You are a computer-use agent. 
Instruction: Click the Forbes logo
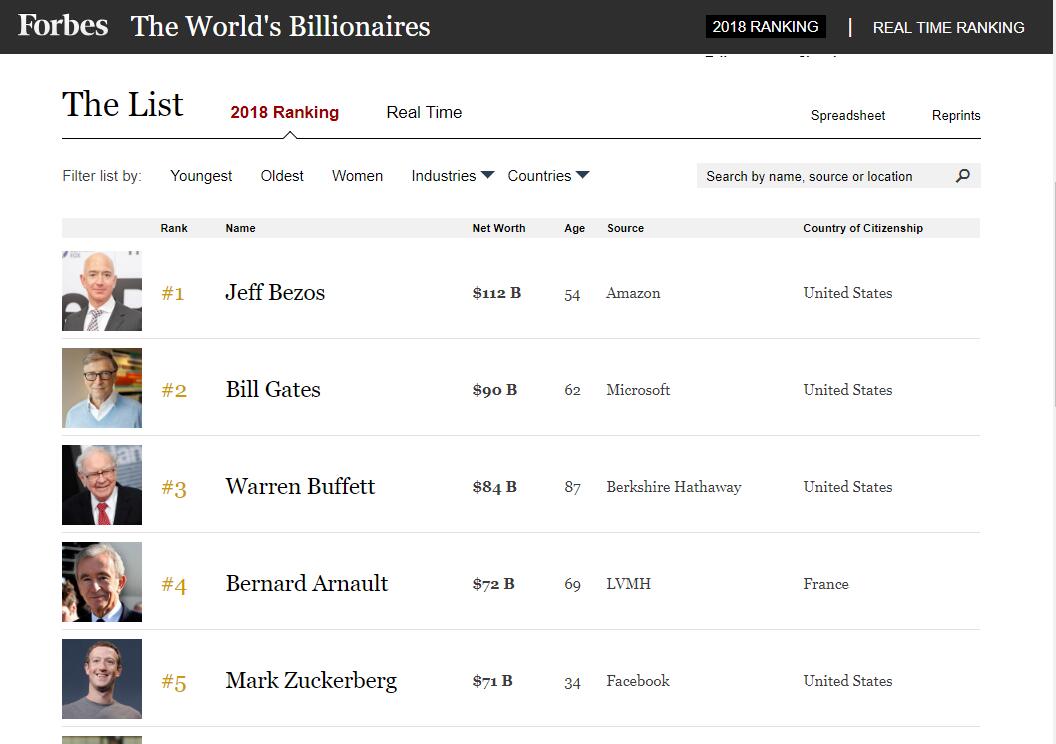[x=63, y=26]
